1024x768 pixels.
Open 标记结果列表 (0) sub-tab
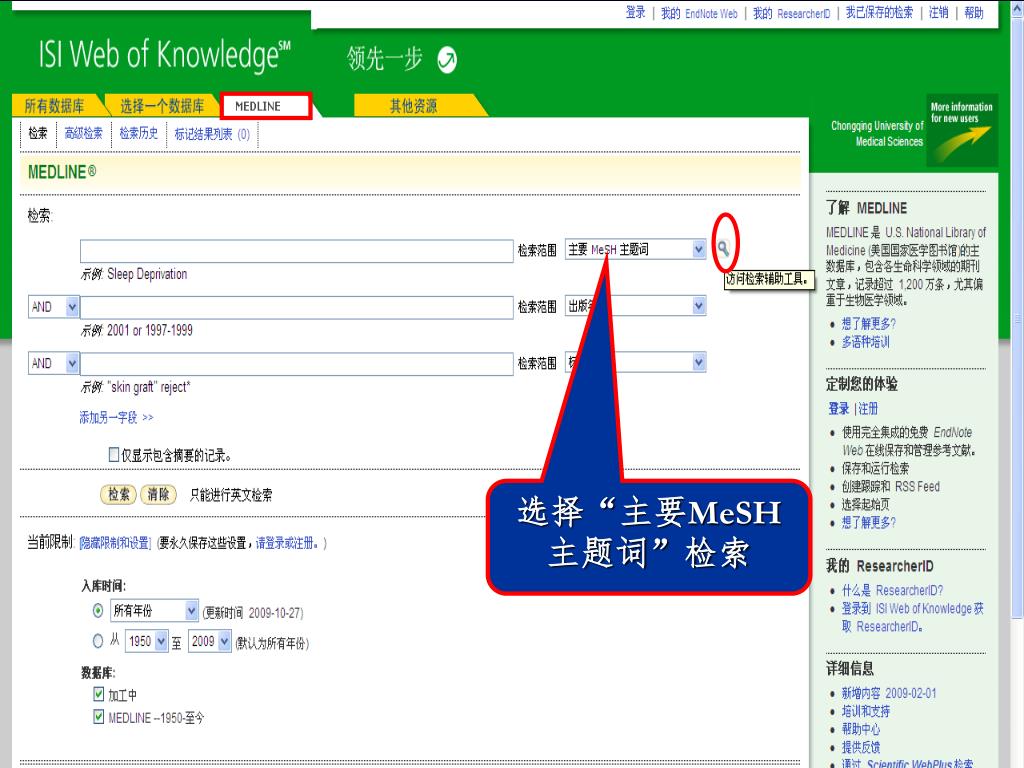coord(212,134)
